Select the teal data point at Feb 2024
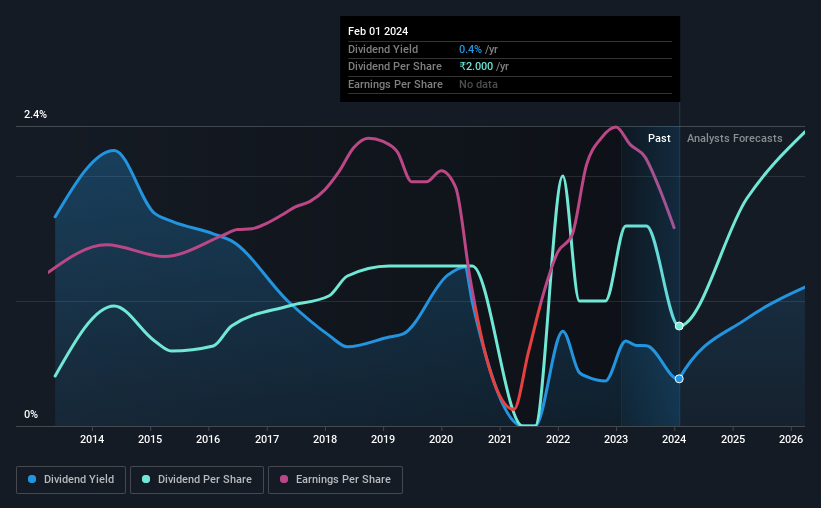 (679, 326)
